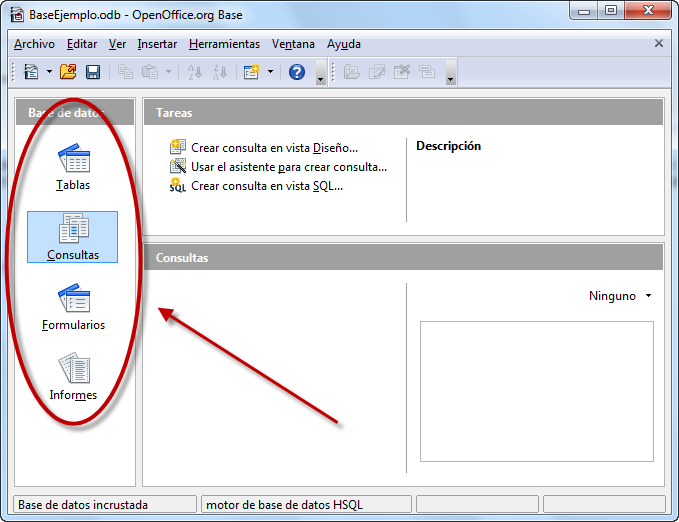Maximize the Base window

pyautogui.click(x=611, y=11)
